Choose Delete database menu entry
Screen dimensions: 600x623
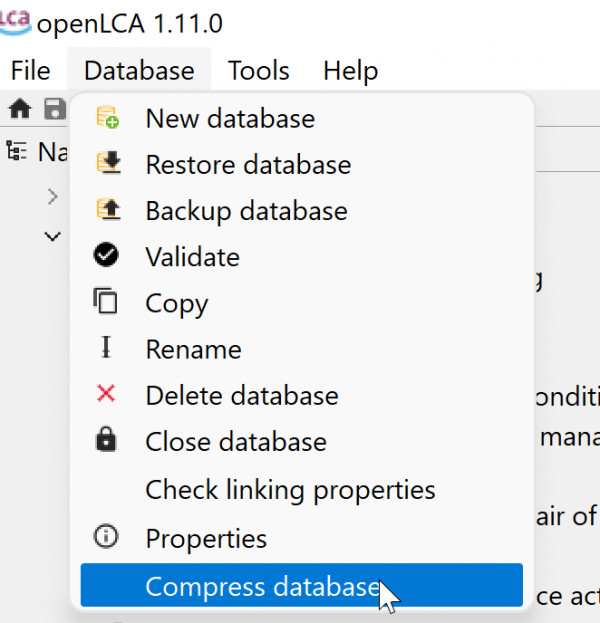302,395
